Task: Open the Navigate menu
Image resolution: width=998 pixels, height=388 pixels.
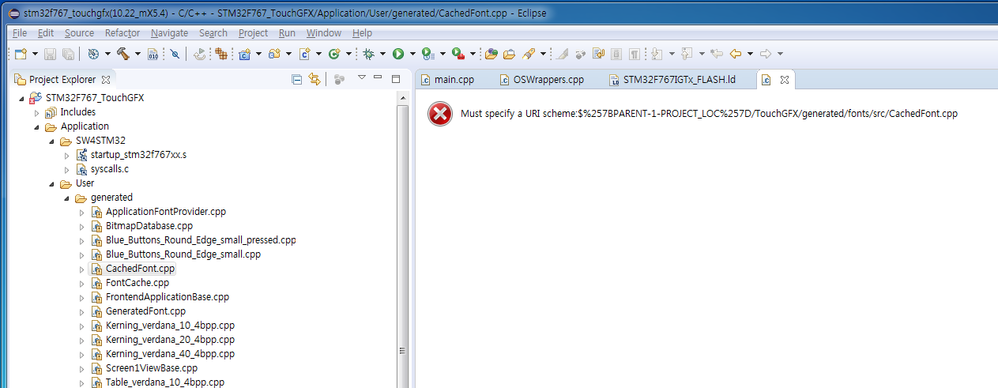Action: 169,33
